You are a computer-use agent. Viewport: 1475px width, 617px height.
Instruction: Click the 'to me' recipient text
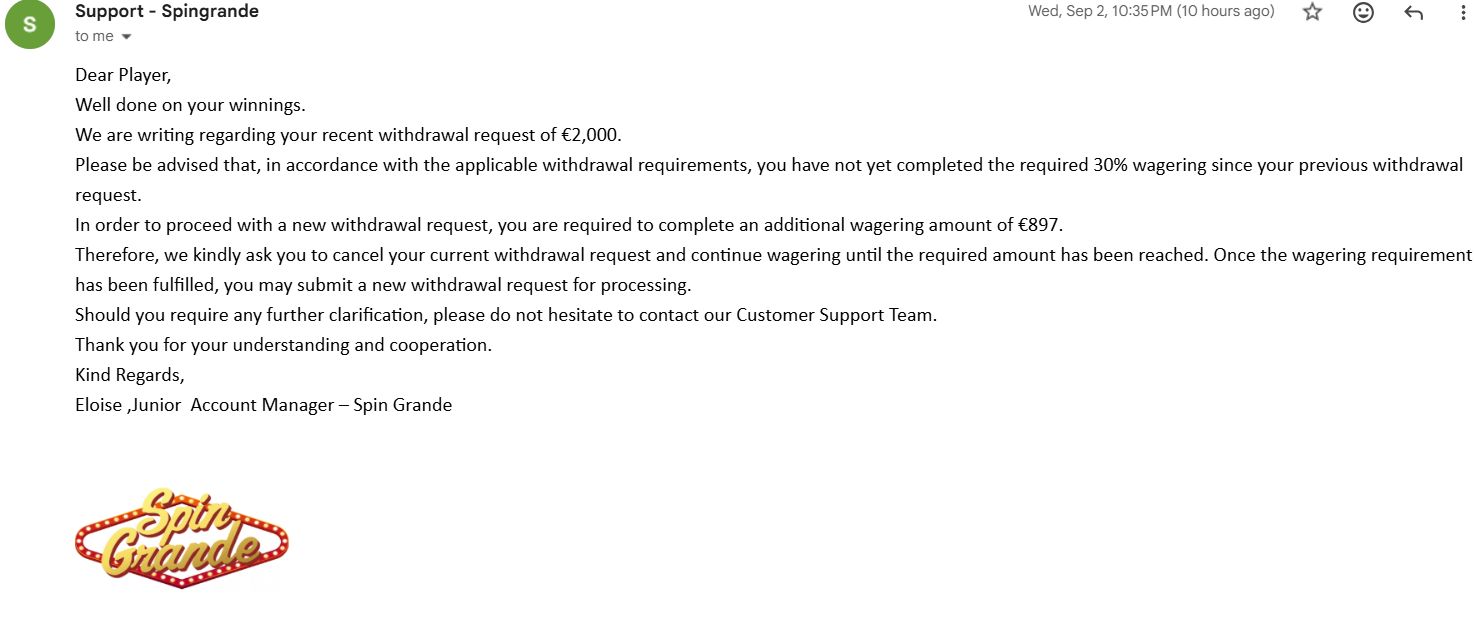tap(94, 36)
